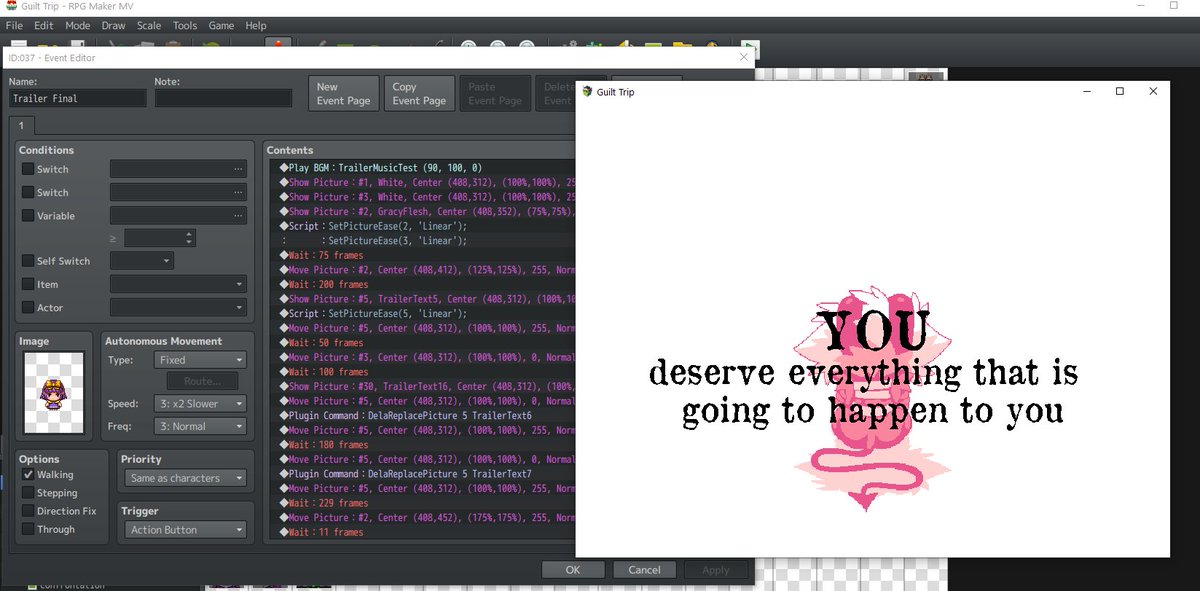Click the empty Note field

click(223, 98)
